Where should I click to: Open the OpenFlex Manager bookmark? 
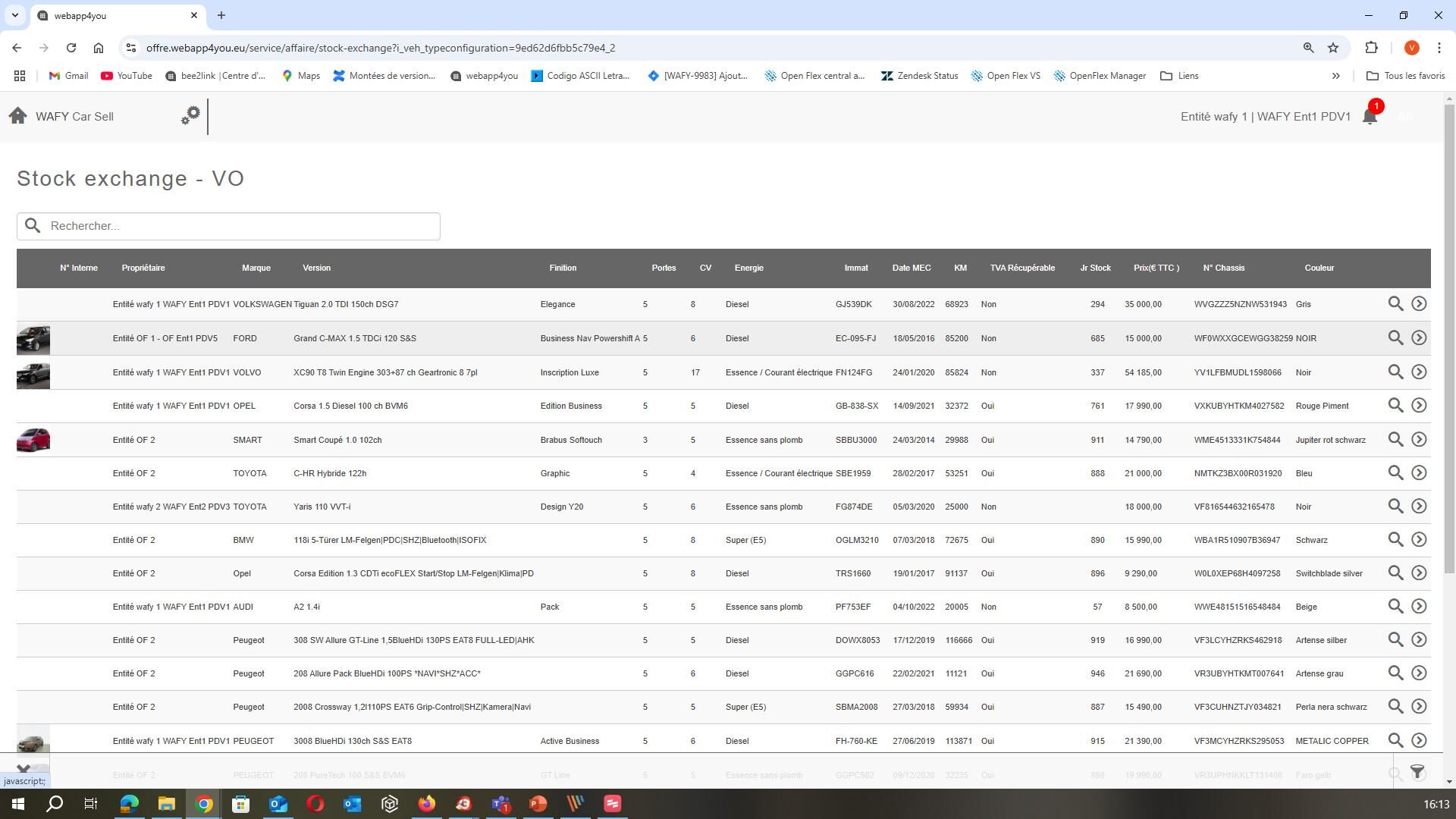(1100, 76)
